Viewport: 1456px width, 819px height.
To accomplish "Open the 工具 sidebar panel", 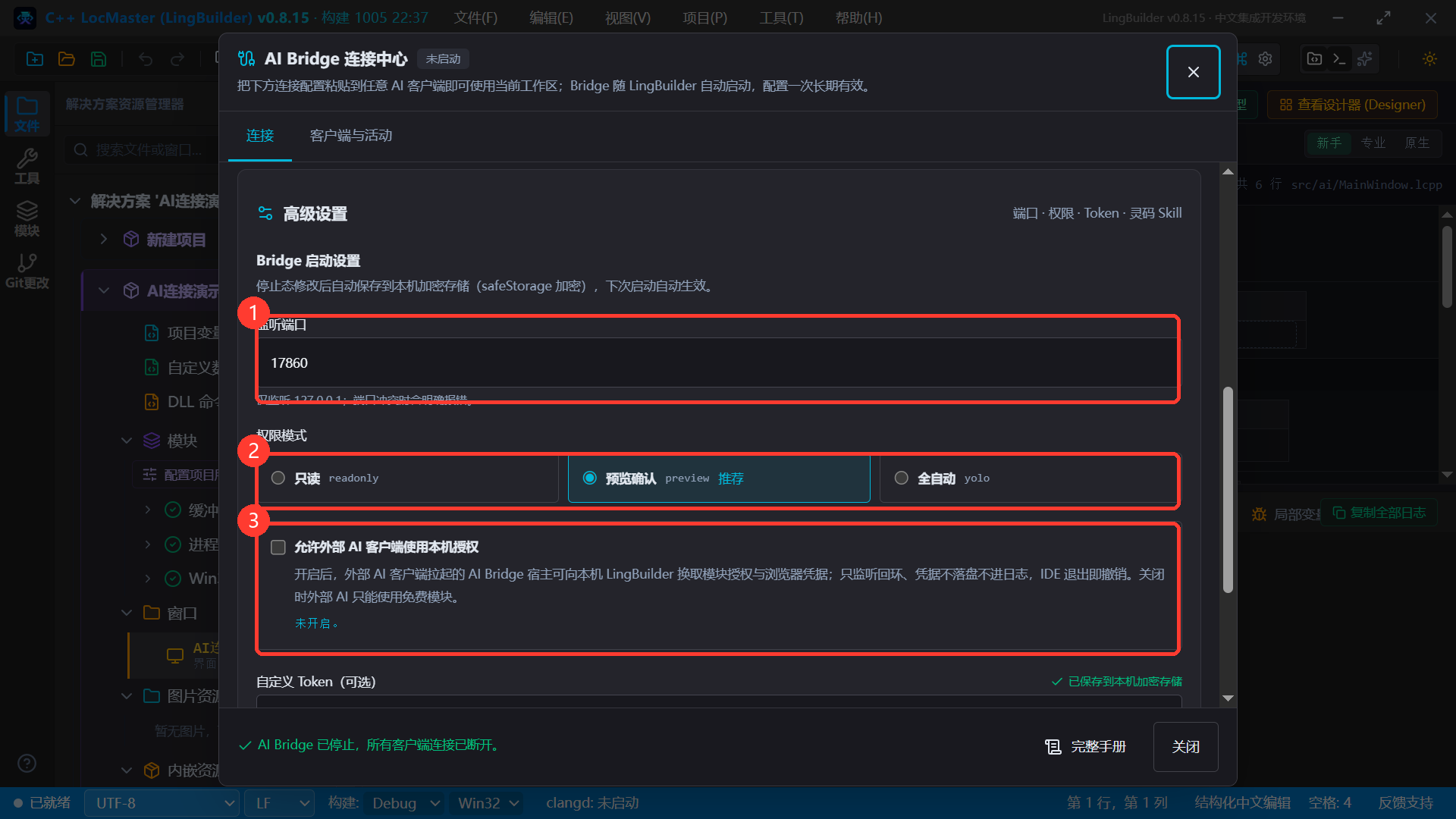I will (x=27, y=166).
